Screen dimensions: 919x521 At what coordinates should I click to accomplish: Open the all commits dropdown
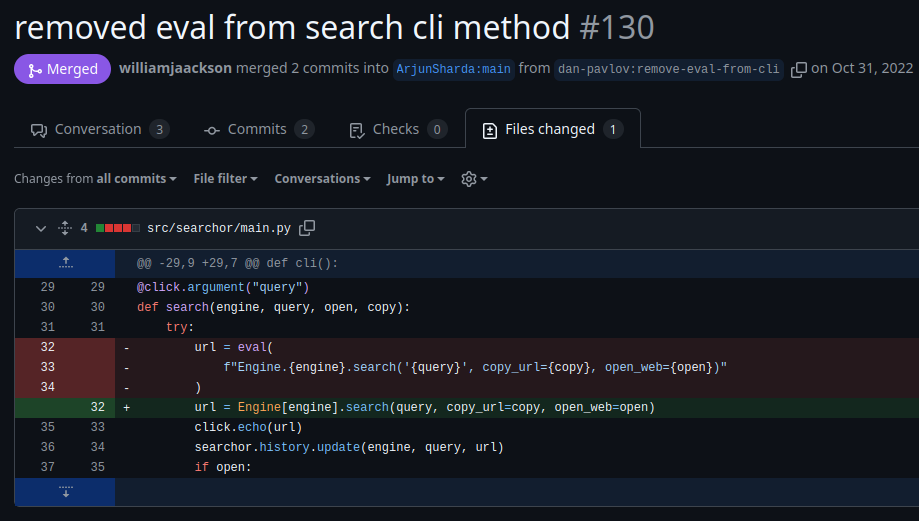click(x=136, y=179)
